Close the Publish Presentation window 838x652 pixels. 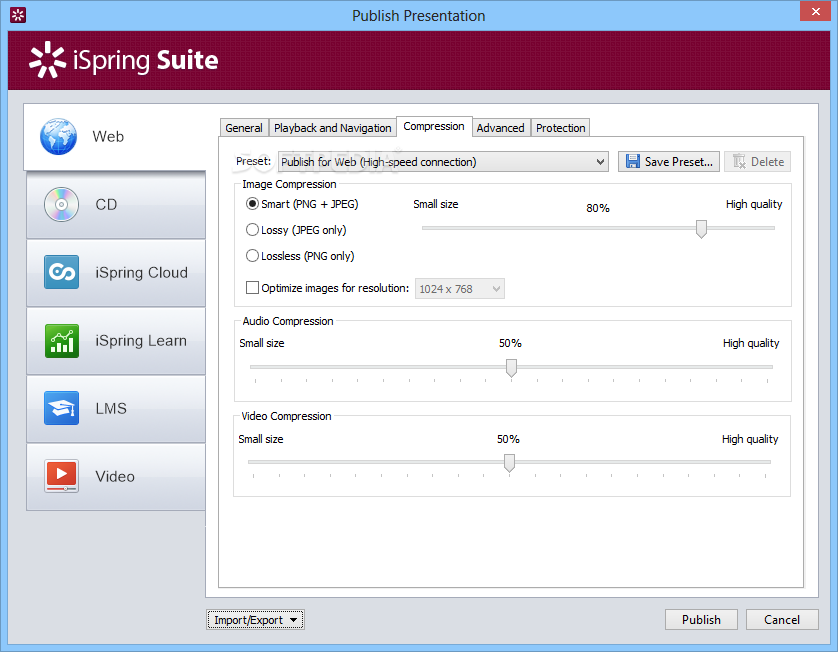816,11
